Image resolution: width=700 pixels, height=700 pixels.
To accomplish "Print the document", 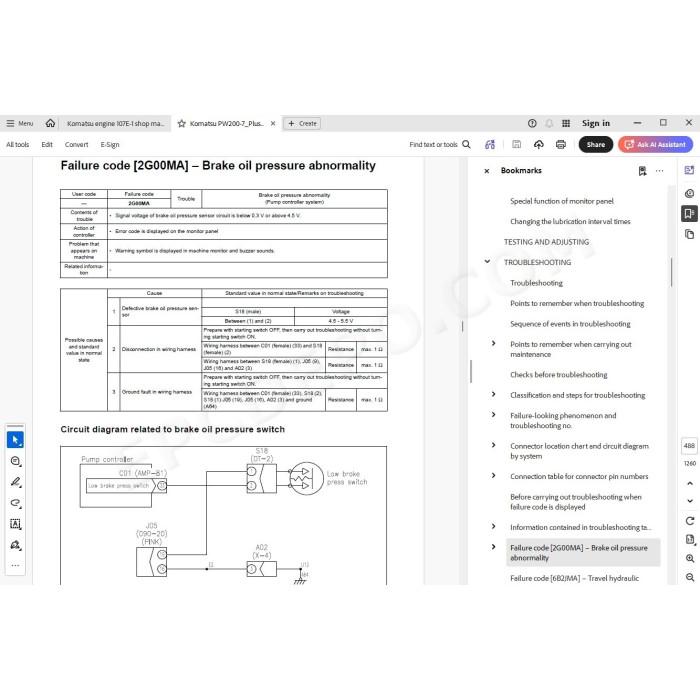I will tap(561, 144).
